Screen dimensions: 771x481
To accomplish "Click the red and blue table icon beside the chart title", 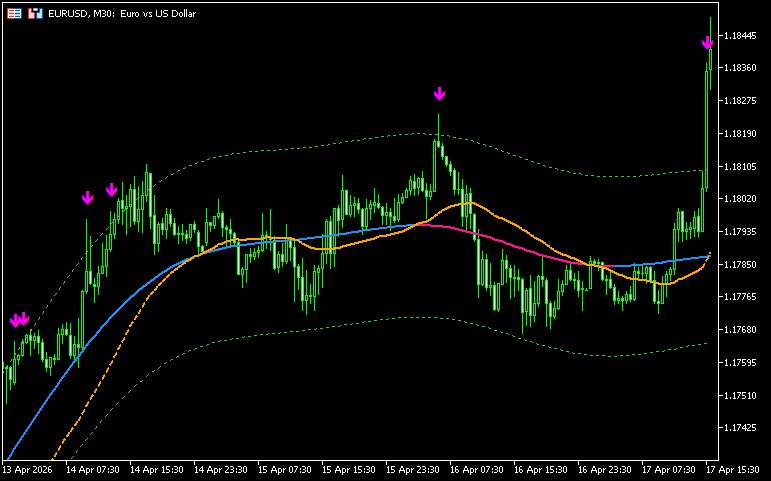I will 14,14.
